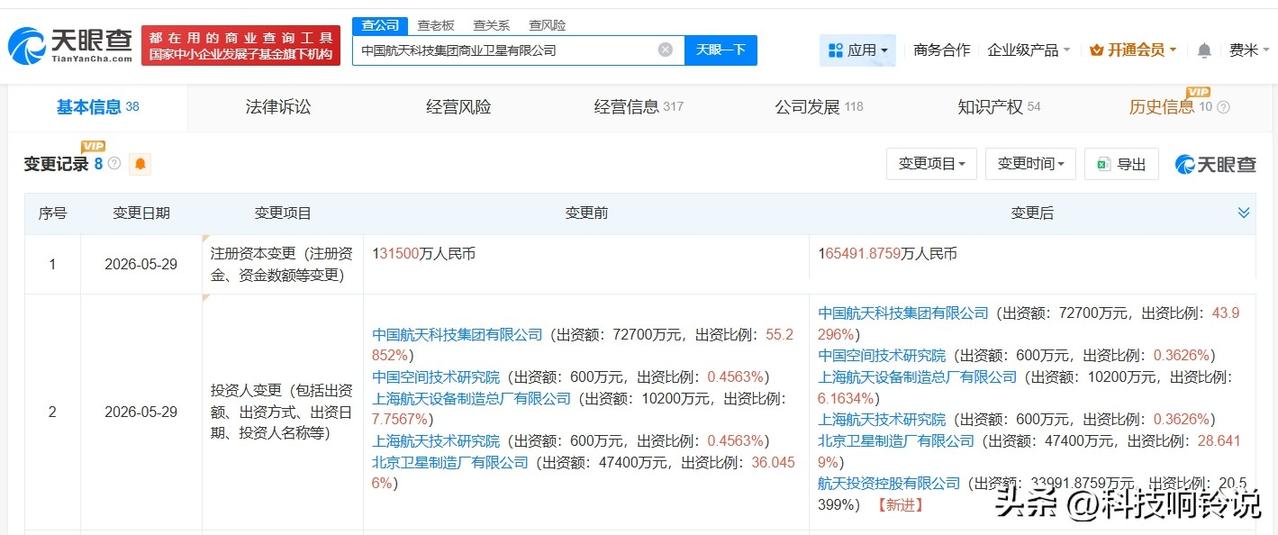Viewport: 1278px width, 535px height.
Task: Open the 公司发展 tab
Action: click(x=818, y=107)
